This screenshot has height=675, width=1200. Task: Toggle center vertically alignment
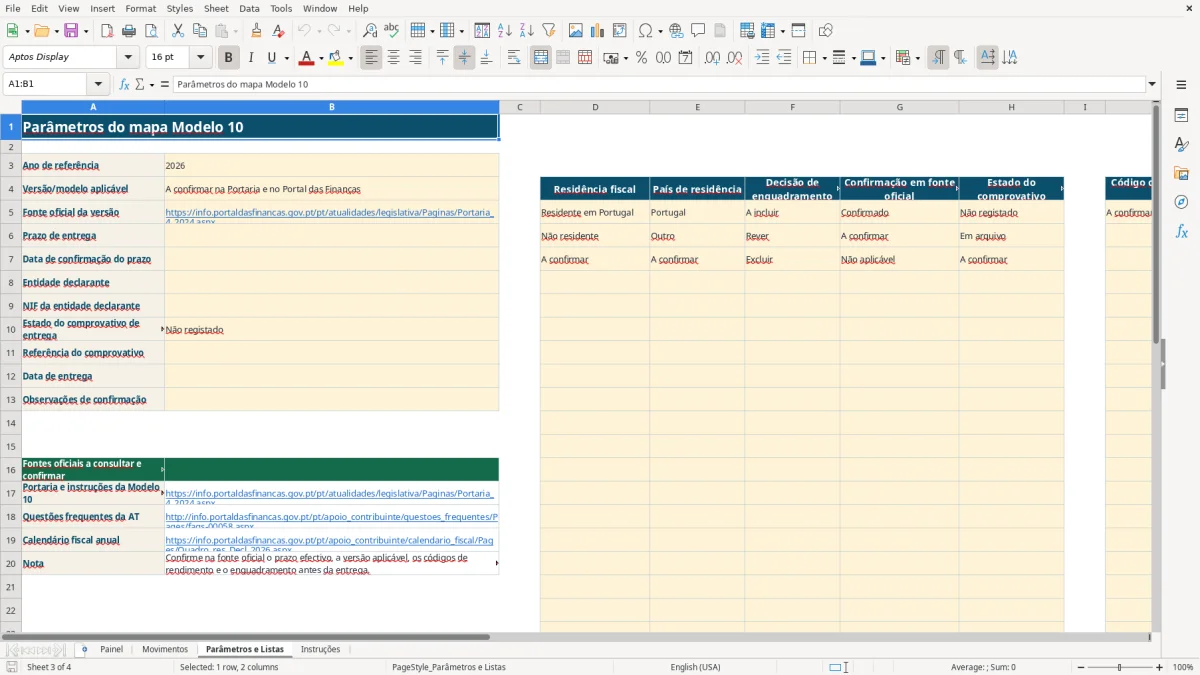464,58
